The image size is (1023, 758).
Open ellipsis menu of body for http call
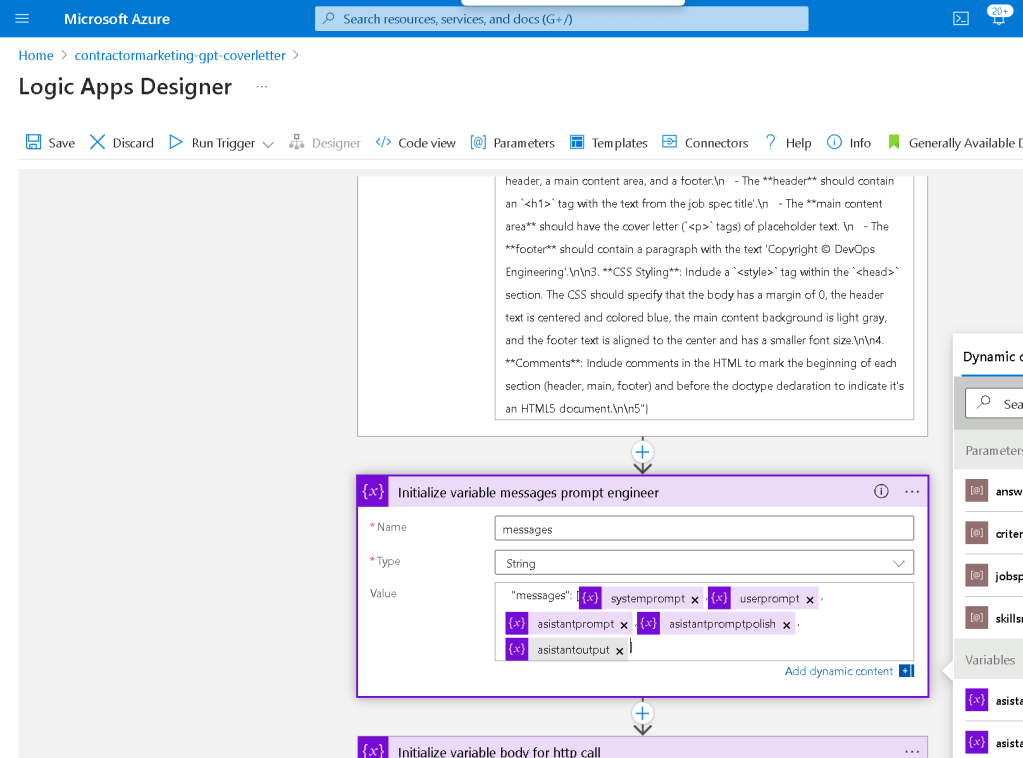pos(912,751)
